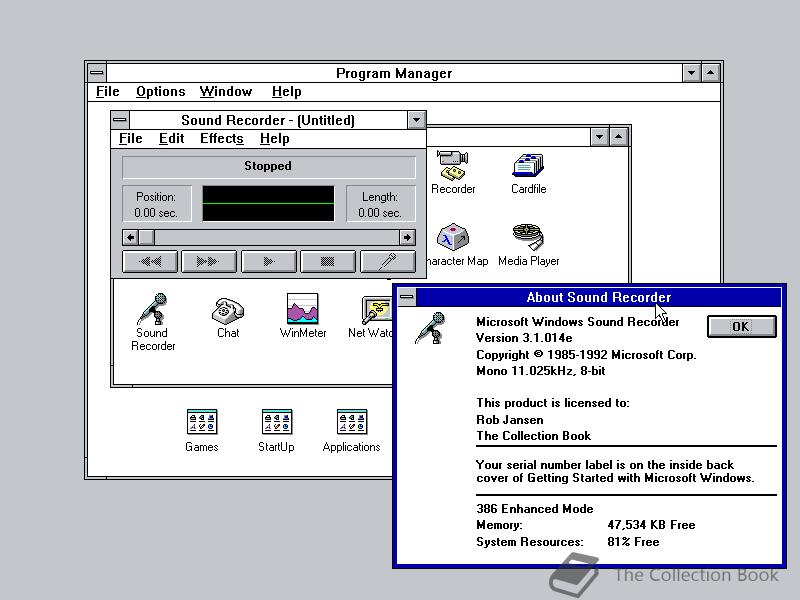
Task: Click the position slider thumb
Action: click(147, 238)
